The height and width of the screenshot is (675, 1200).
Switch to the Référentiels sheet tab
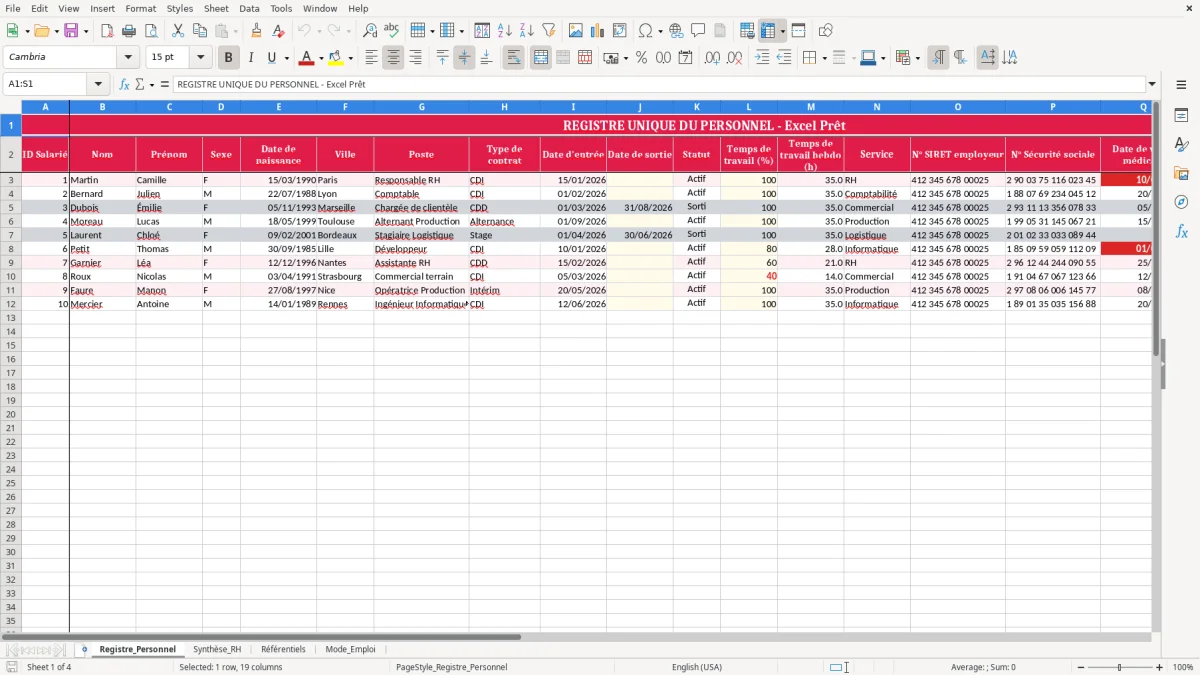(x=283, y=649)
